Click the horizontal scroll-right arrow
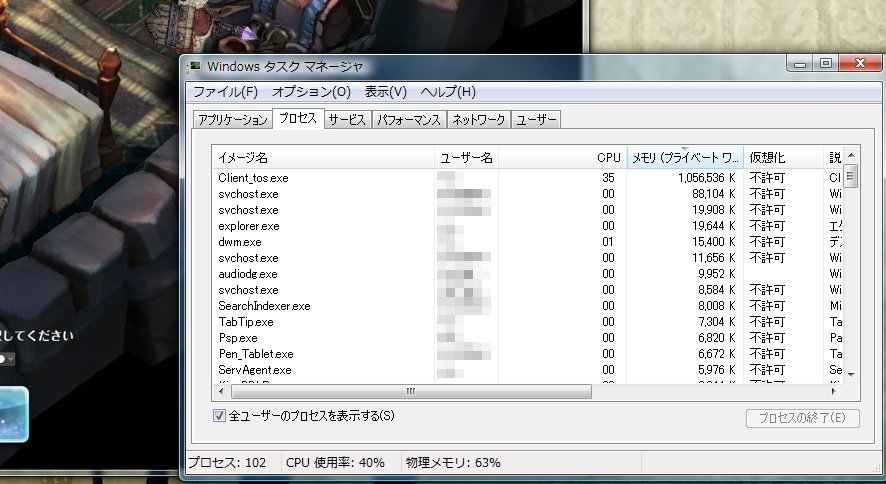Screen dimensions: 886x484 pyautogui.click(x=833, y=391)
